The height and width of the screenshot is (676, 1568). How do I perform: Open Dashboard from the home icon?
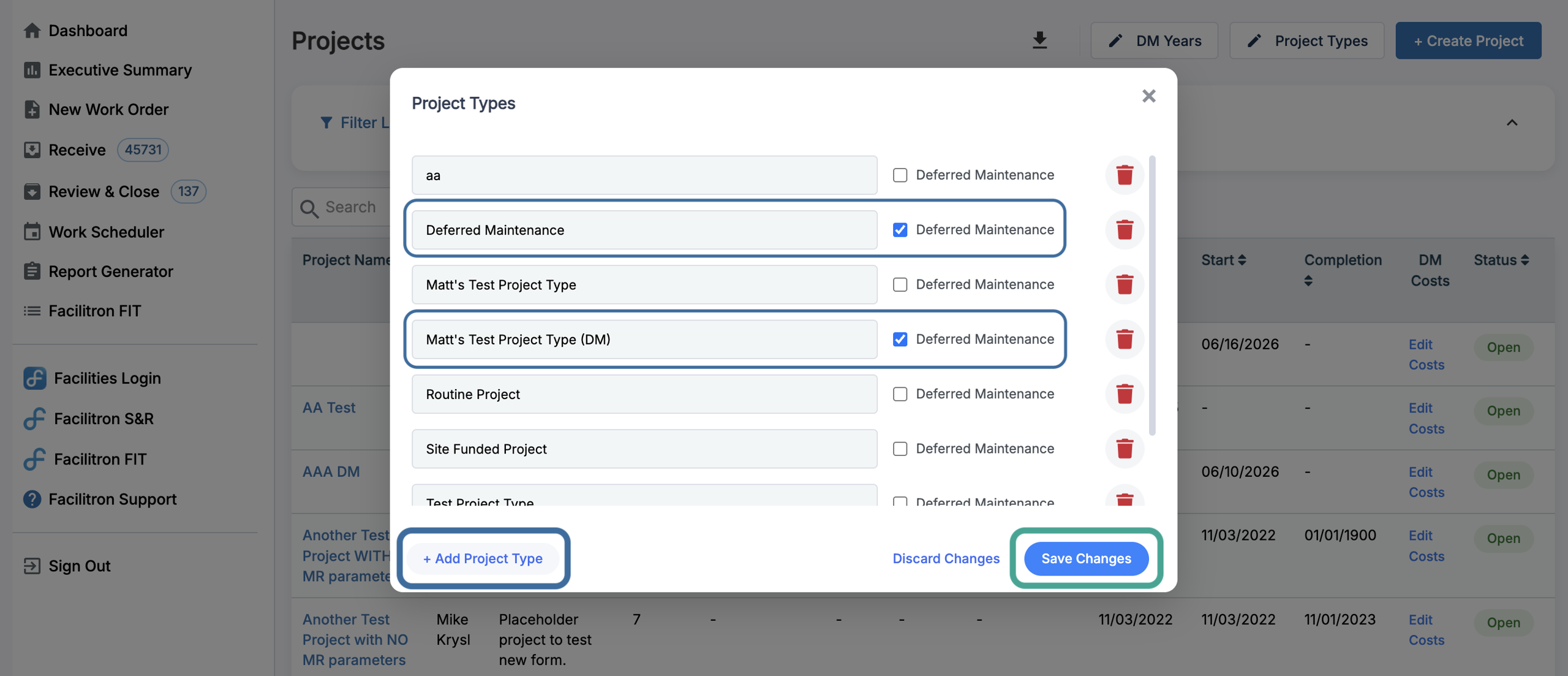pyautogui.click(x=32, y=30)
